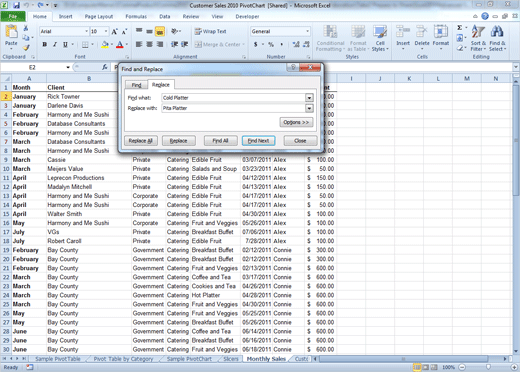Open the Sample PivotTable sheet tab
This screenshot has width=520, height=372.
58,359
